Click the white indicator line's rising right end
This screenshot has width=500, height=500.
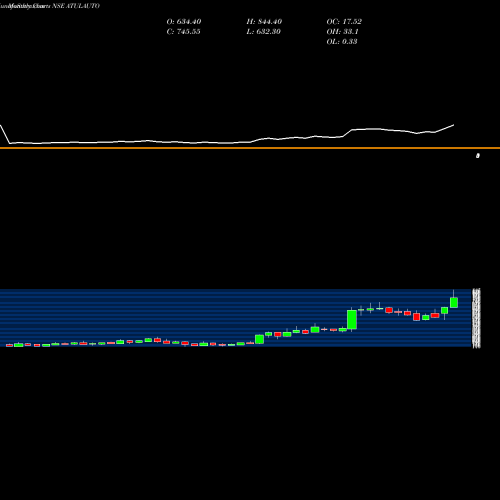(453, 125)
